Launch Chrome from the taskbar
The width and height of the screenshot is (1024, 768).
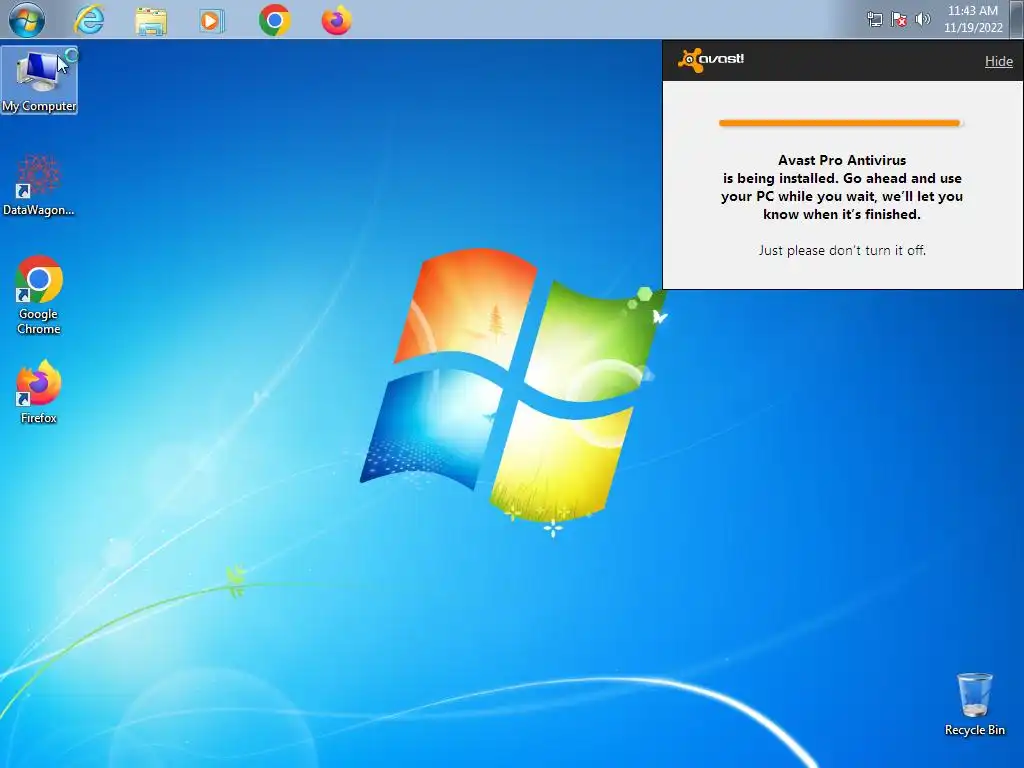click(274, 21)
